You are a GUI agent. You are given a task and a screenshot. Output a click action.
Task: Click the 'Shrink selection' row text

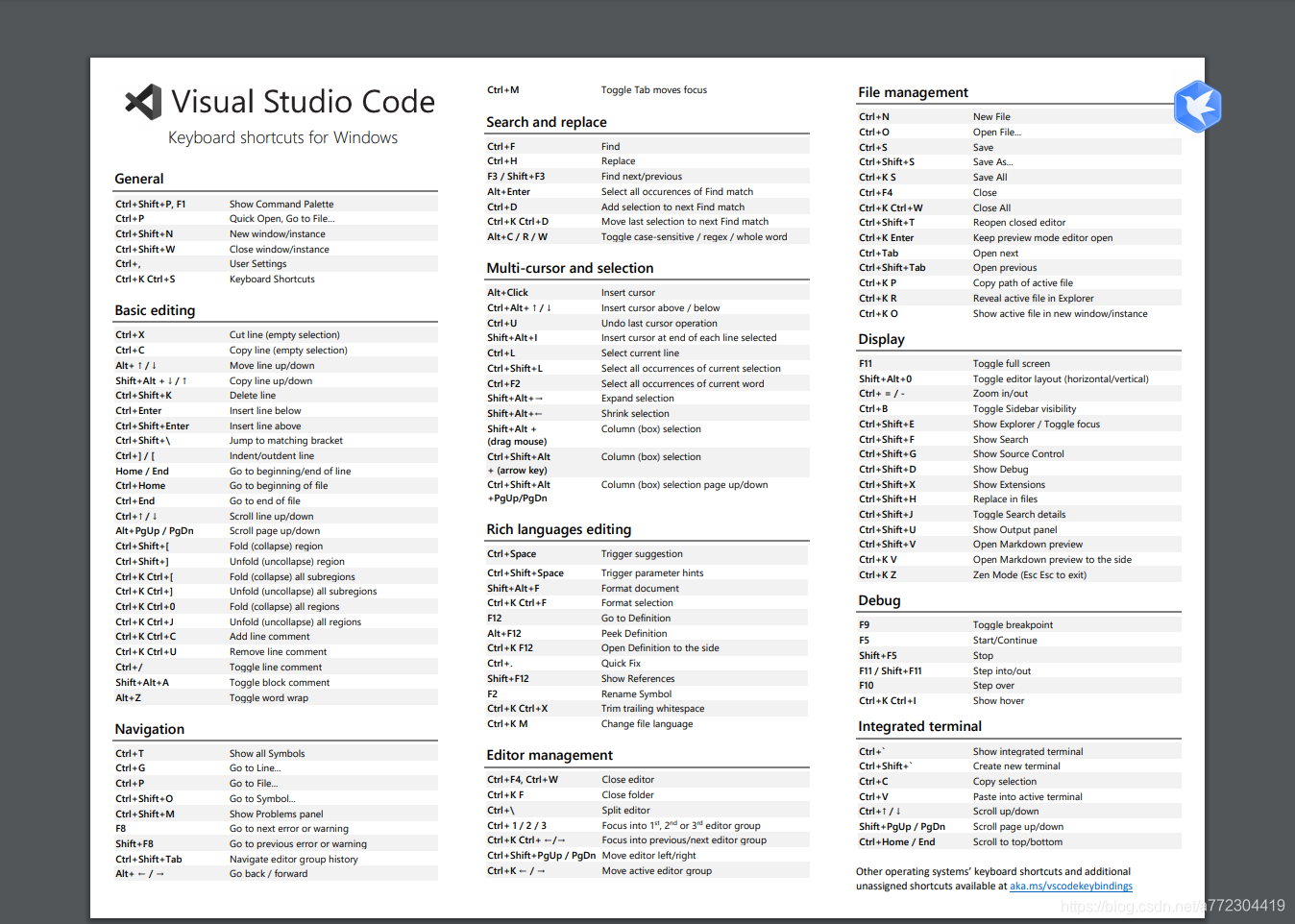(635, 414)
